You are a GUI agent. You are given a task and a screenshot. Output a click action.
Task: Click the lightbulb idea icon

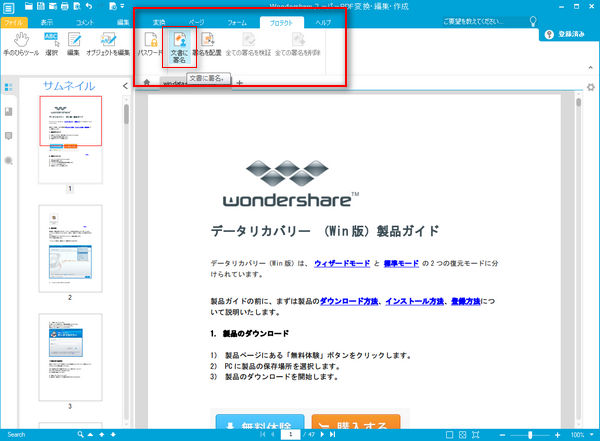(x=533, y=21)
